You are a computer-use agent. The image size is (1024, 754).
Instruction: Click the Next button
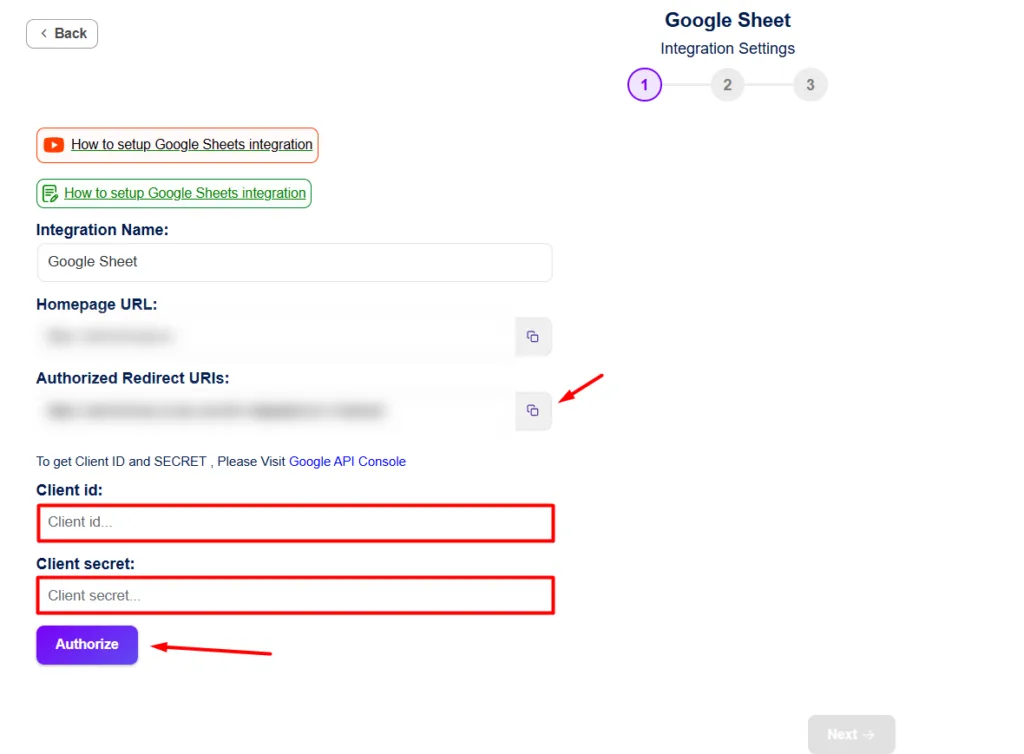click(851, 733)
